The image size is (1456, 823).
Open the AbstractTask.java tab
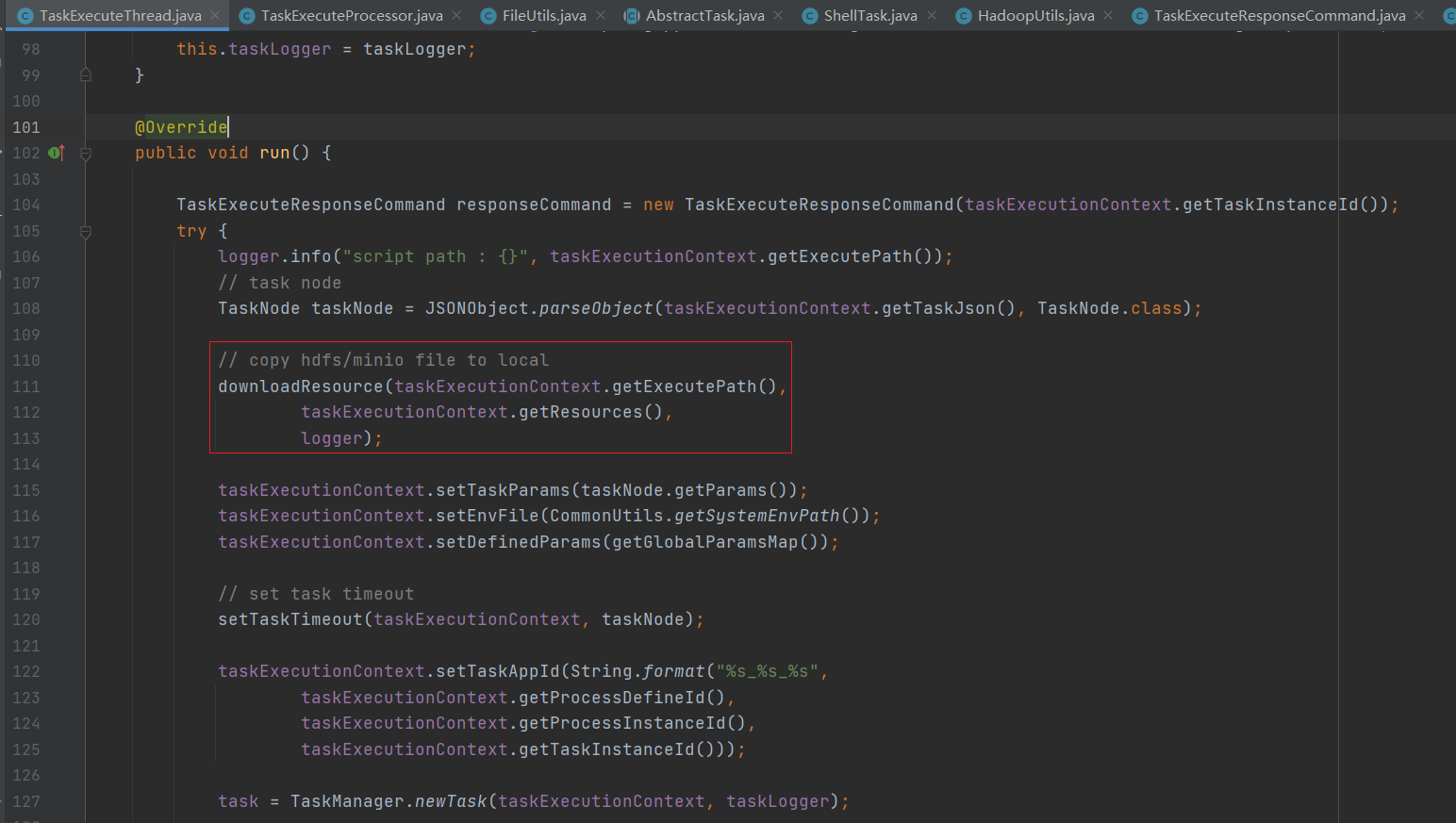[x=705, y=16]
